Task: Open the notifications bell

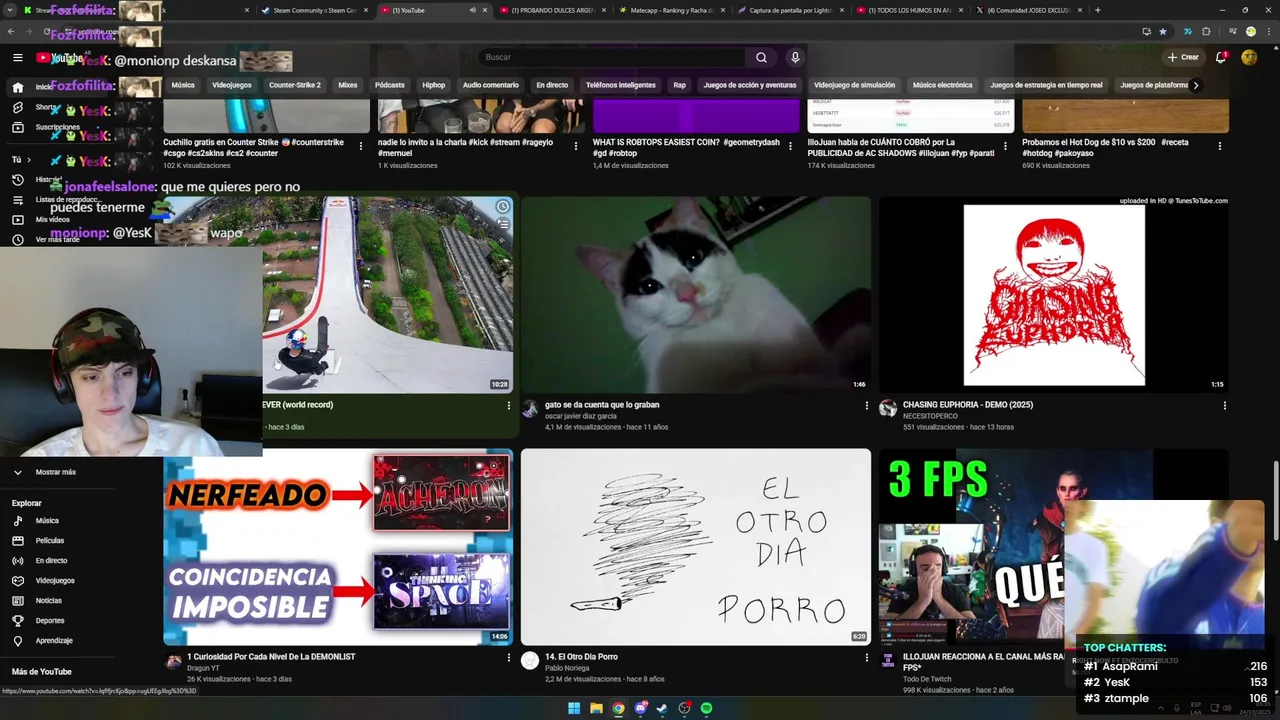Action: pos(1221,57)
